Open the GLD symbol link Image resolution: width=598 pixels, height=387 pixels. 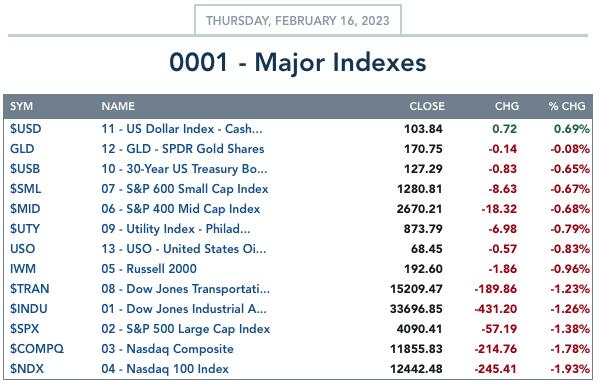[22, 149]
